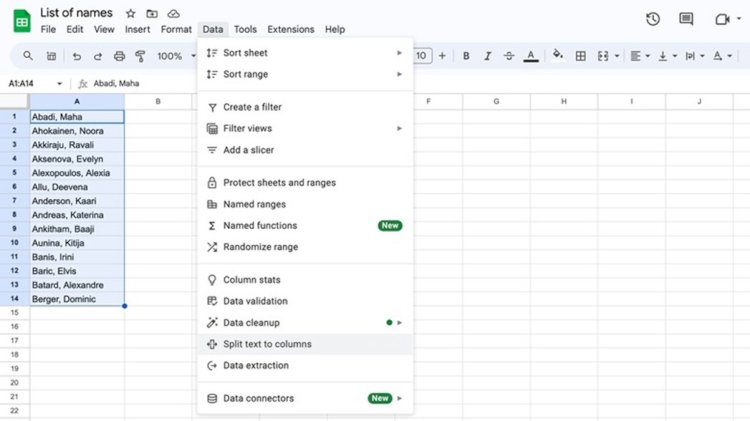
Task: Open Named functions
Action: (x=305, y=225)
